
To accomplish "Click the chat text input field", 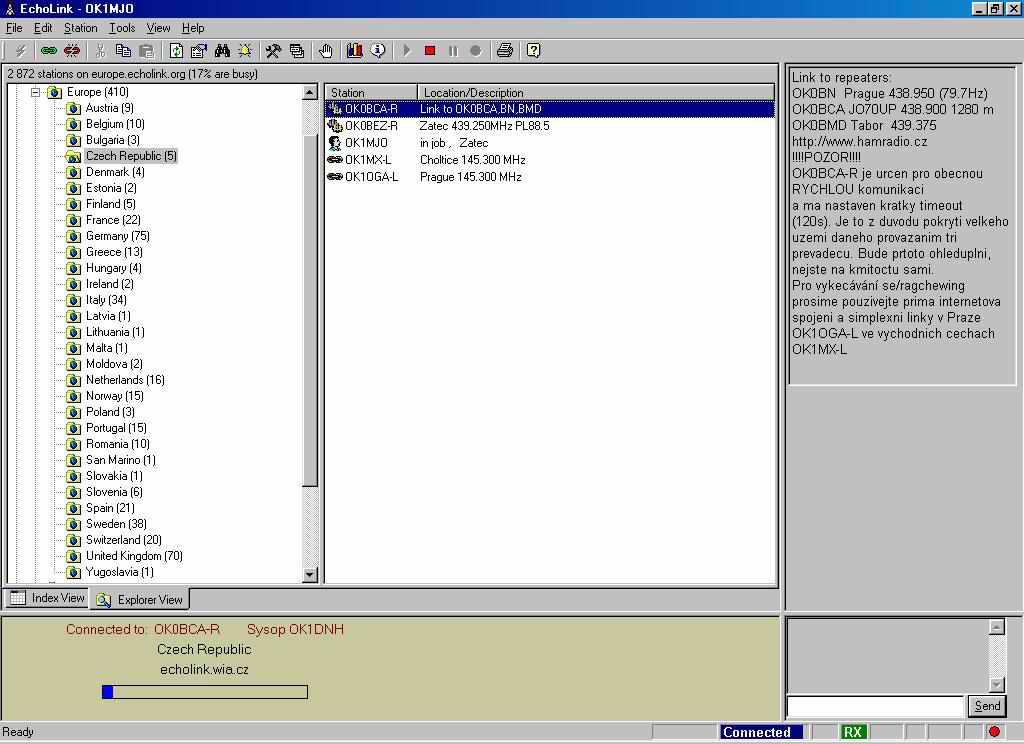I will pyautogui.click(x=876, y=706).
